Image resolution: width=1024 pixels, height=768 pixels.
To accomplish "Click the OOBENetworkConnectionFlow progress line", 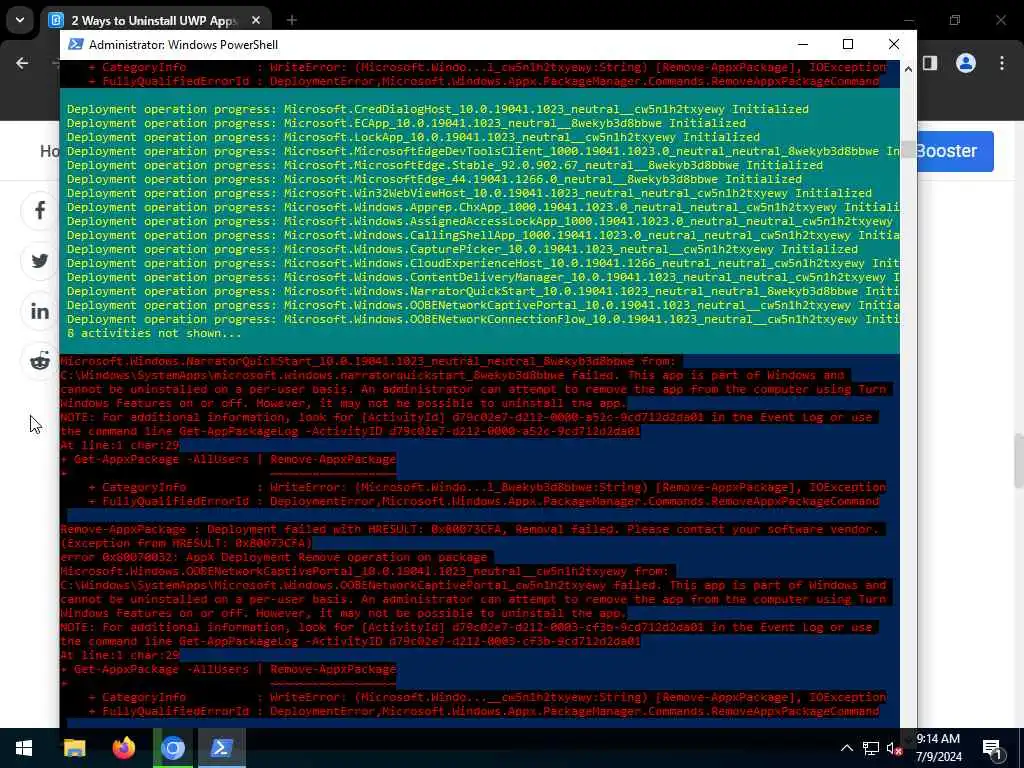I will coord(483,319).
